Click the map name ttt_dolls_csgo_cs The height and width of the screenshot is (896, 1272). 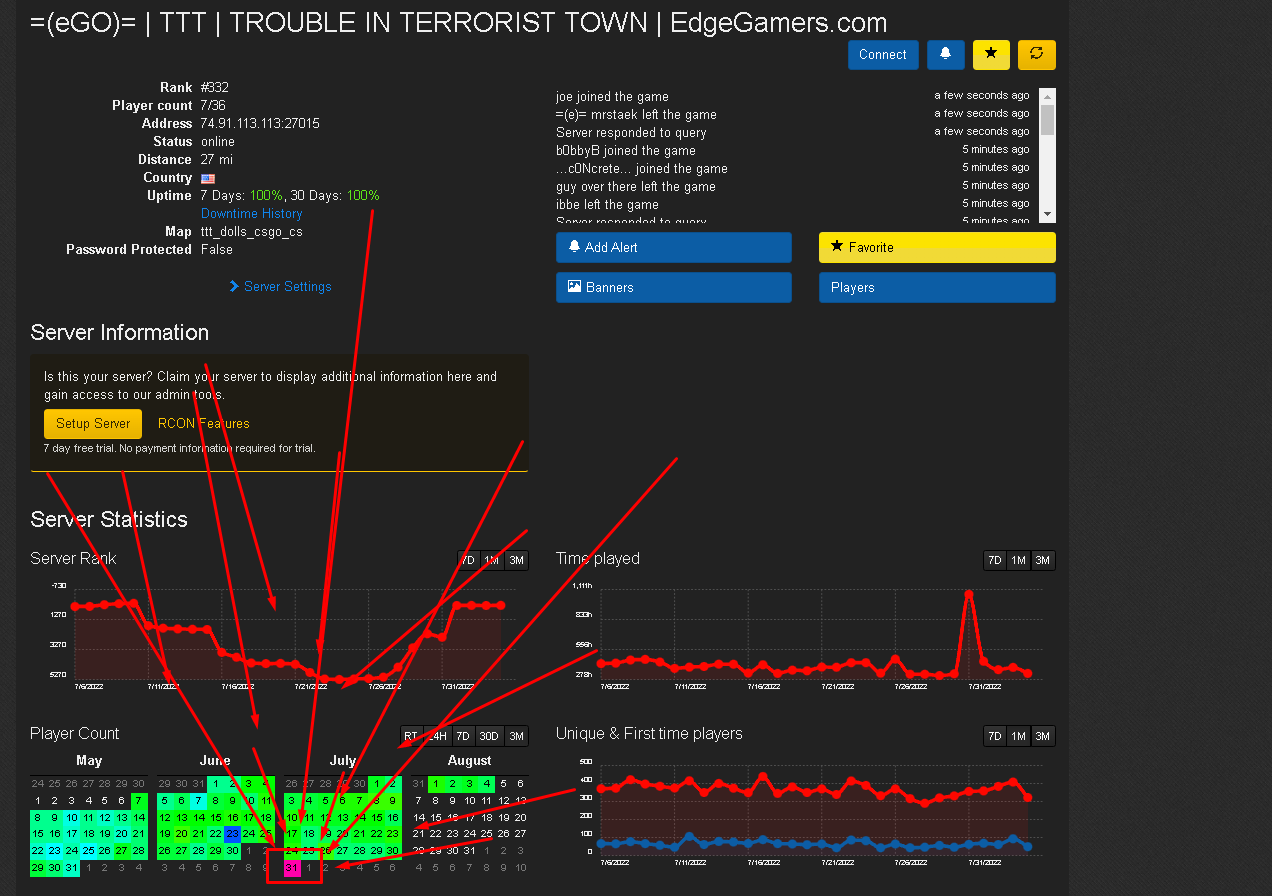pos(252,232)
